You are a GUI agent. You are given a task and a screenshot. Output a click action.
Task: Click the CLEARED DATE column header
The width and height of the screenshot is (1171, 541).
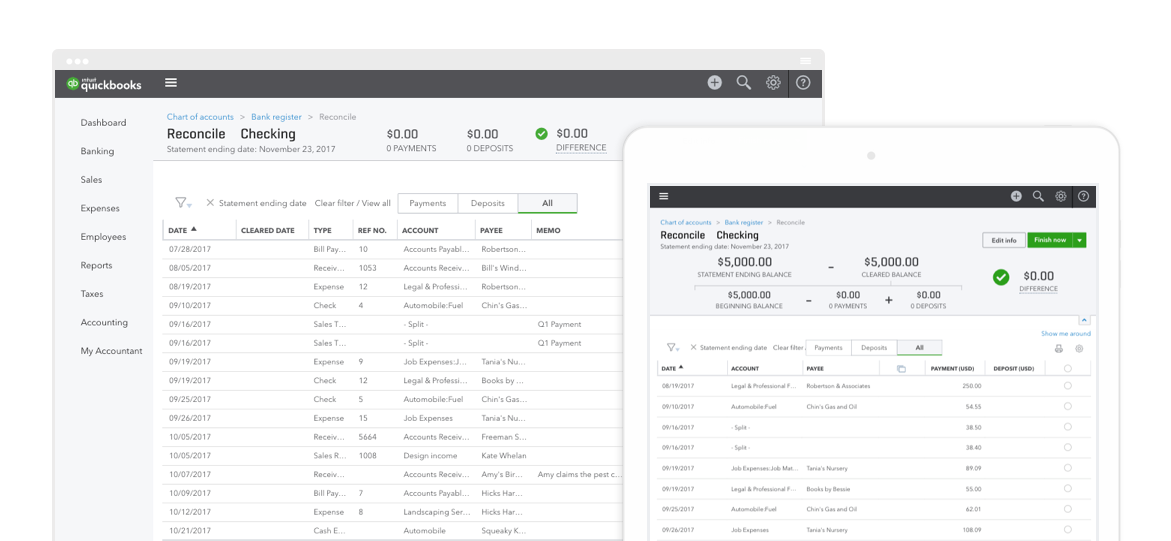click(267, 230)
